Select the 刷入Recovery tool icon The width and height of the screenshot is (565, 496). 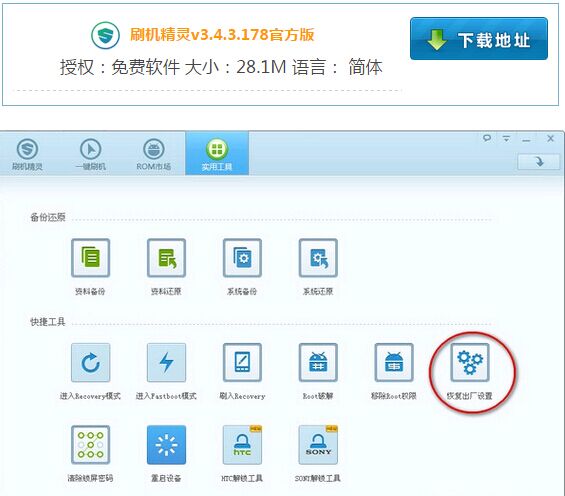point(242,362)
